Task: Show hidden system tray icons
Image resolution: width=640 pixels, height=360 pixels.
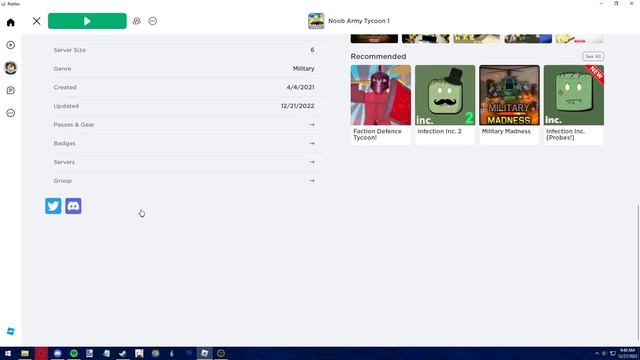Action: [x=597, y=353]
